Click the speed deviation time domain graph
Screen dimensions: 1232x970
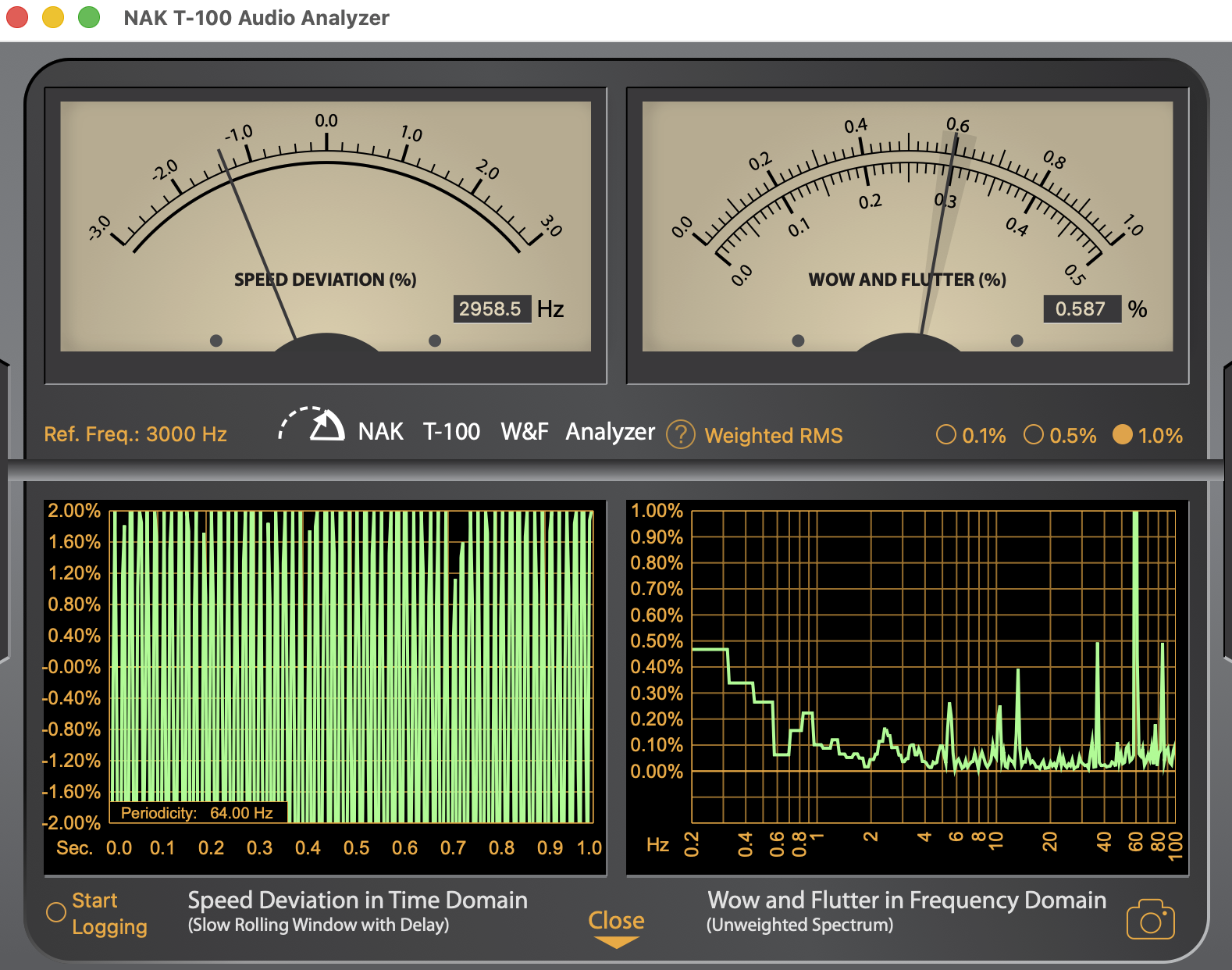[x=351, y=667]
